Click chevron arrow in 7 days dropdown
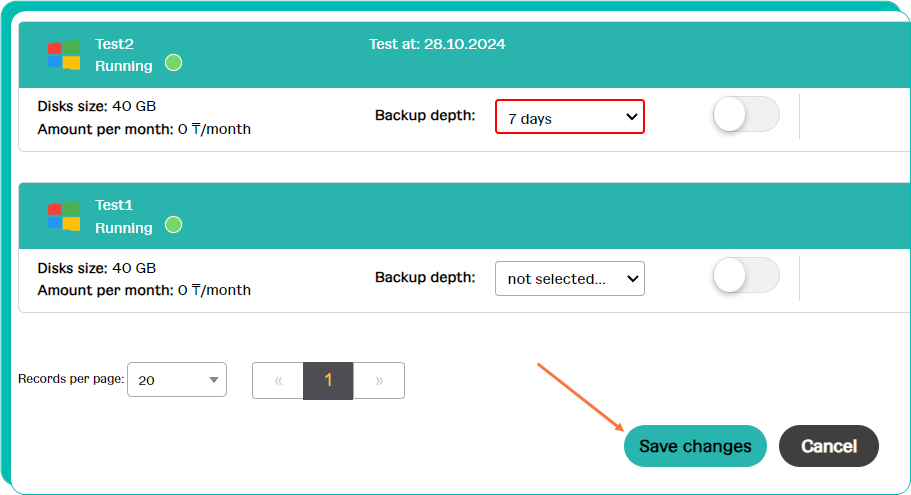 coord(632,117)
